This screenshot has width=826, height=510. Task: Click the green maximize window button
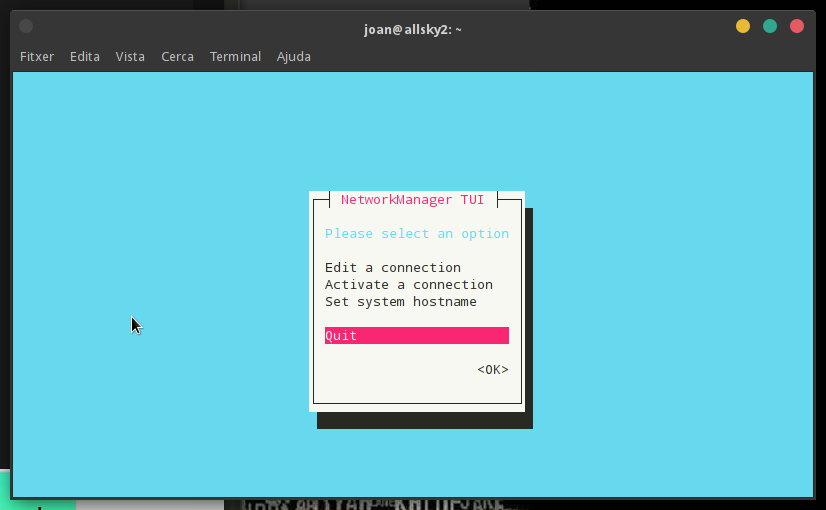pyautogui.click(x=770, y=26)
